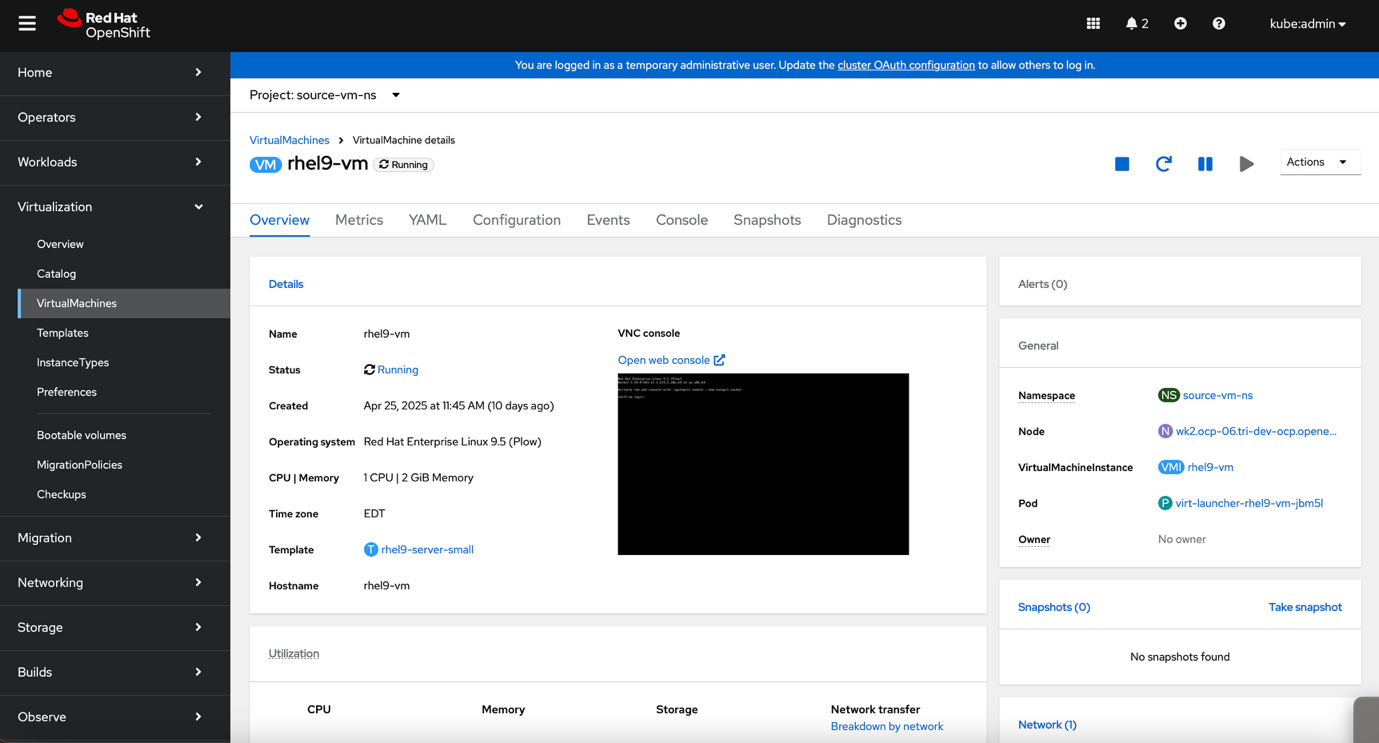The height and width of the screenshot is (743, 1379).
Task: Open the Actions dropdown
Action: [x=1319, y=162]
